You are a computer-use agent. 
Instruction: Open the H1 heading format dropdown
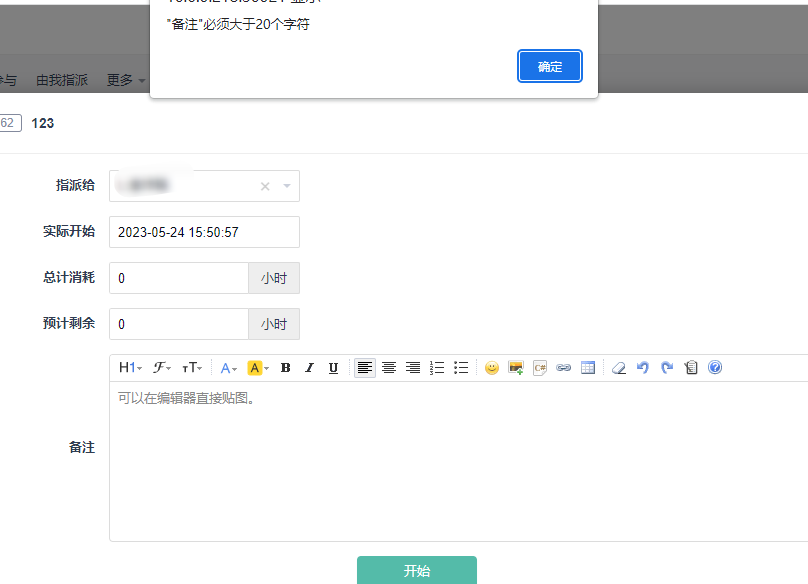(130, 368)
